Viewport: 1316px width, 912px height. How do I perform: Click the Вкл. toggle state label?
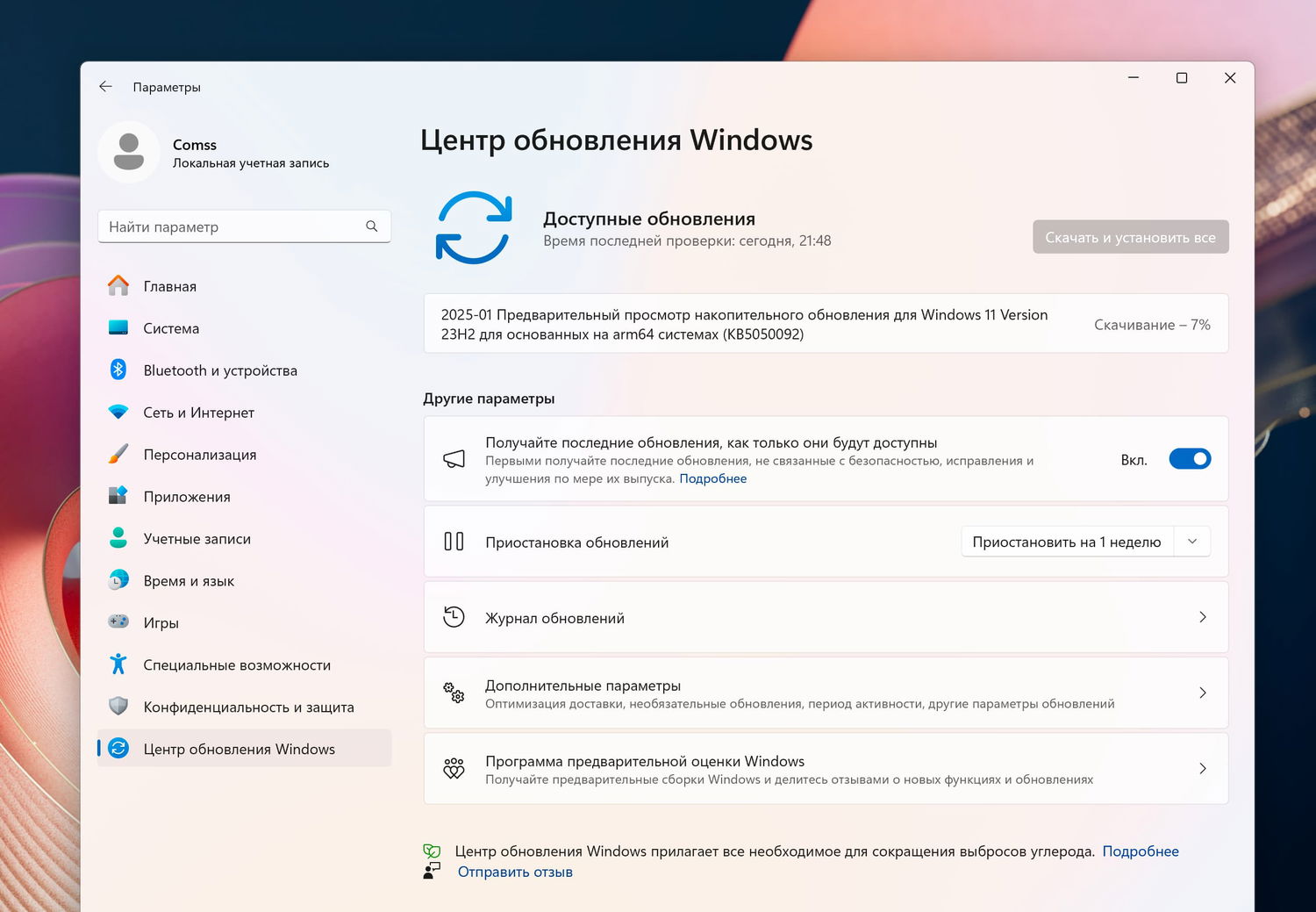pyautogui.click(x=1134, y=460)
